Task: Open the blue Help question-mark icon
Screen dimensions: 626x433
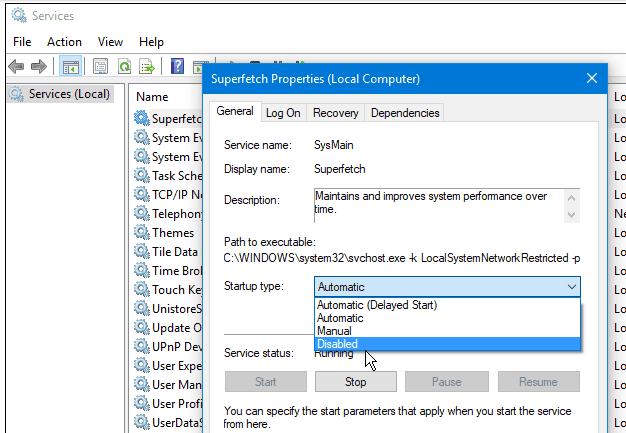Action: click(x=177, y=66)
